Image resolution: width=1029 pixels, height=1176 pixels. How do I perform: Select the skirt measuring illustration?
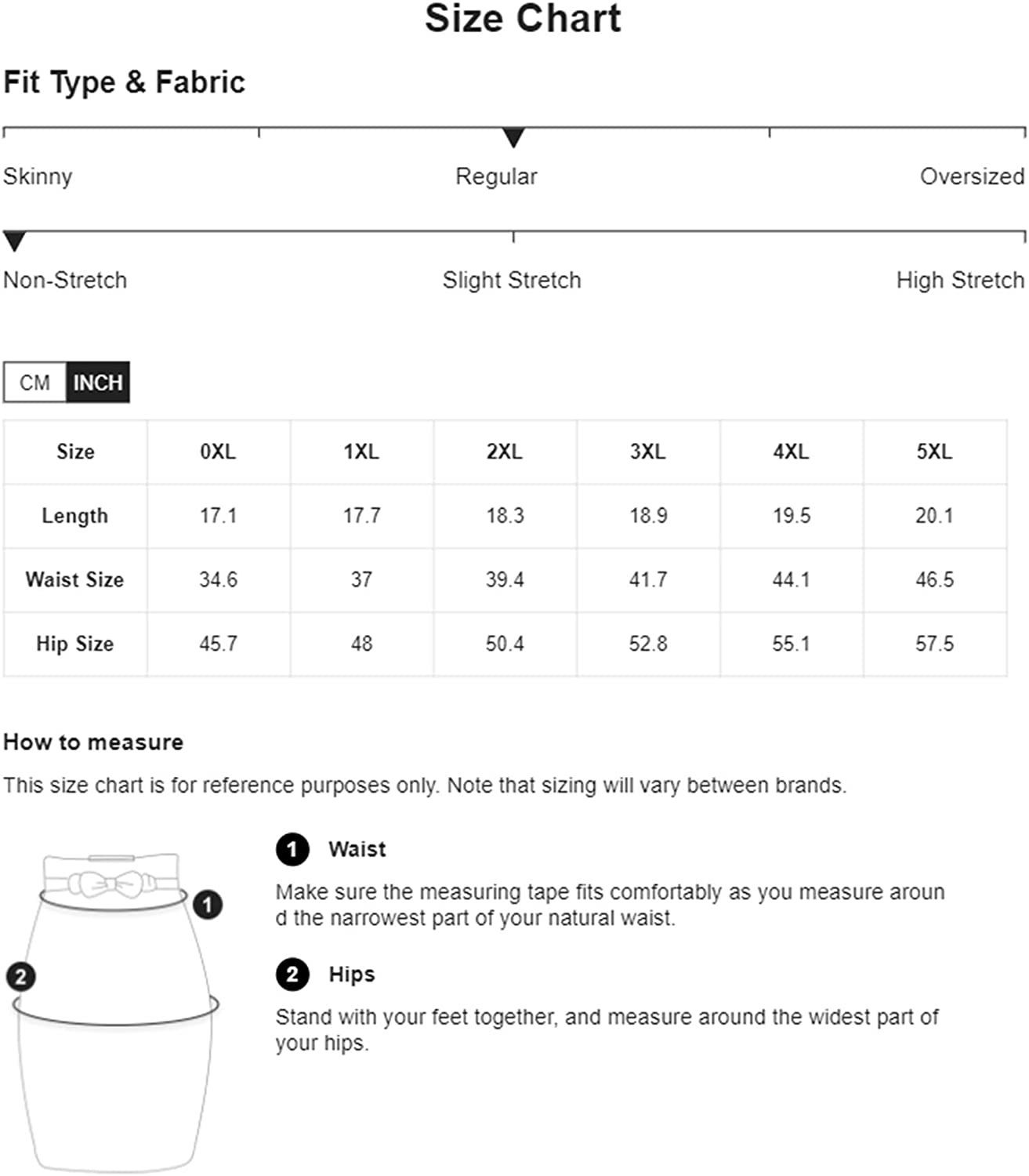(x=114, y=1011)
